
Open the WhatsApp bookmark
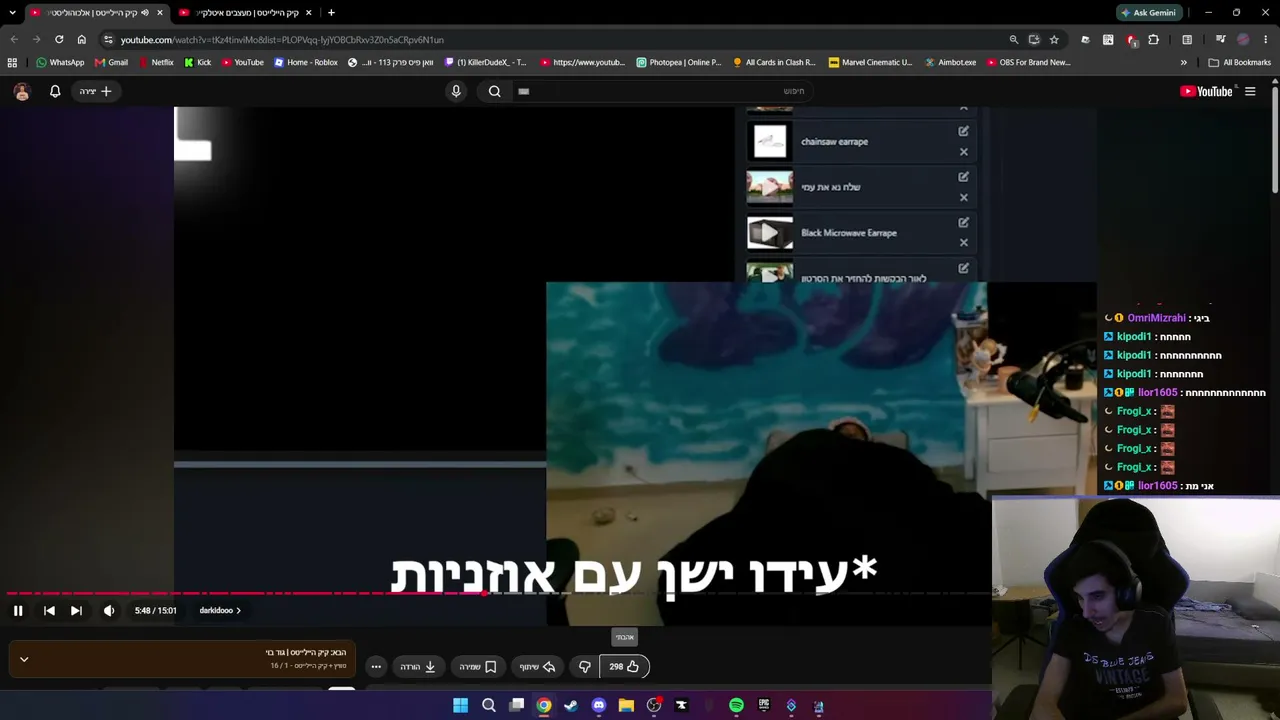60,62
